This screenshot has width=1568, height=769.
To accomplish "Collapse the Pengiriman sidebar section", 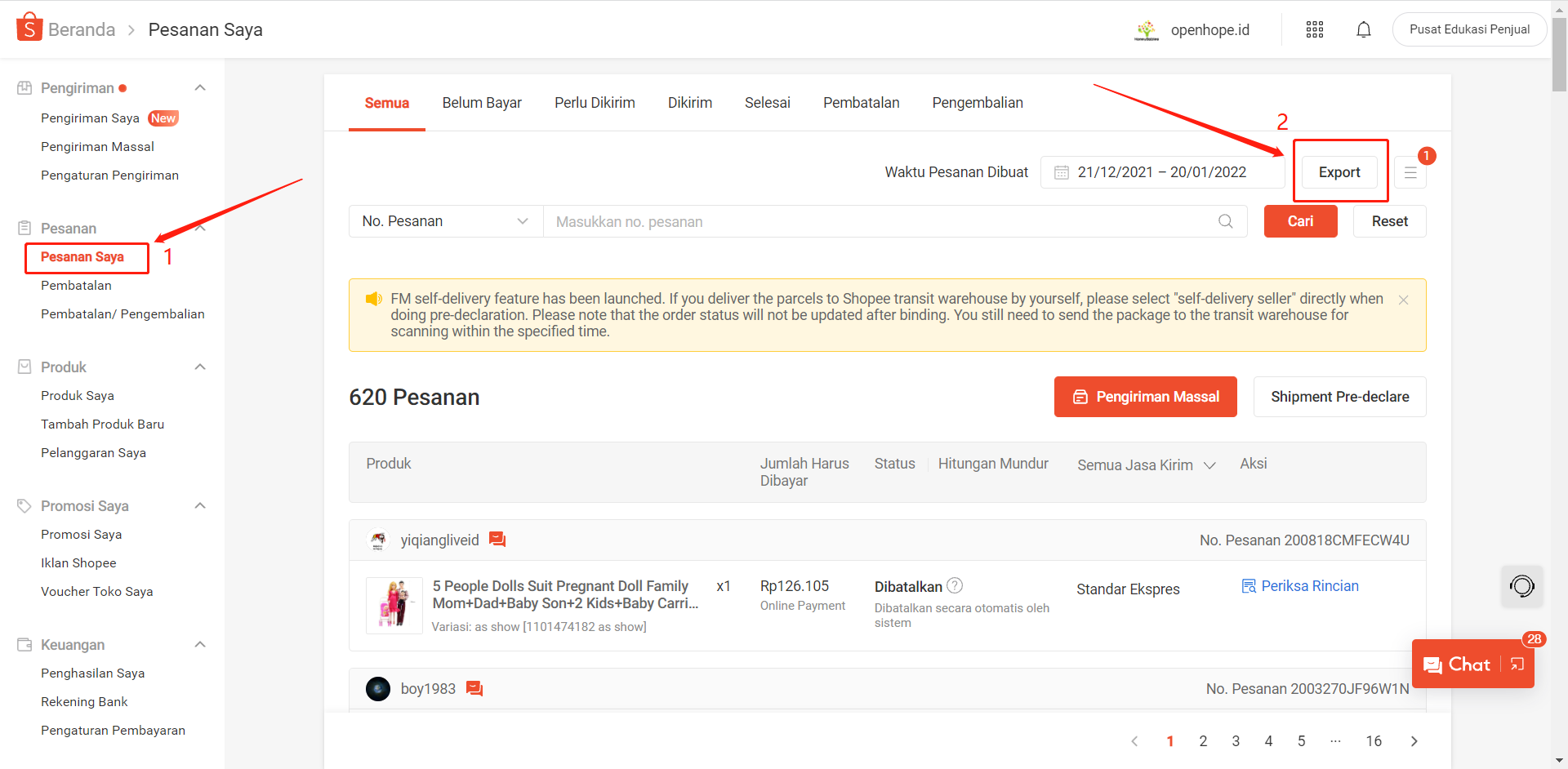I will tap(200, 88).
